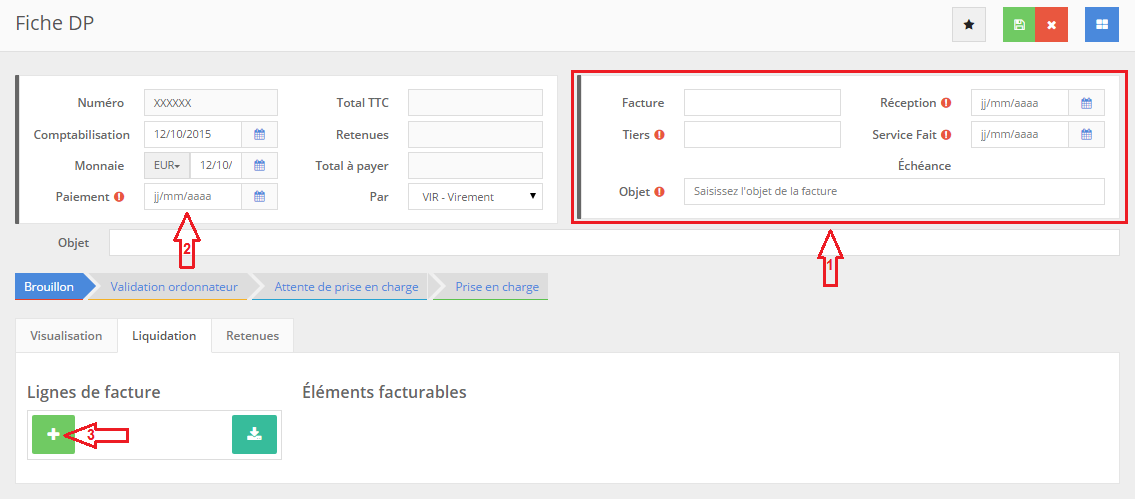The image size is (1135, 499).
Task: Open the blue grid layout icon
Action: 1102,24
